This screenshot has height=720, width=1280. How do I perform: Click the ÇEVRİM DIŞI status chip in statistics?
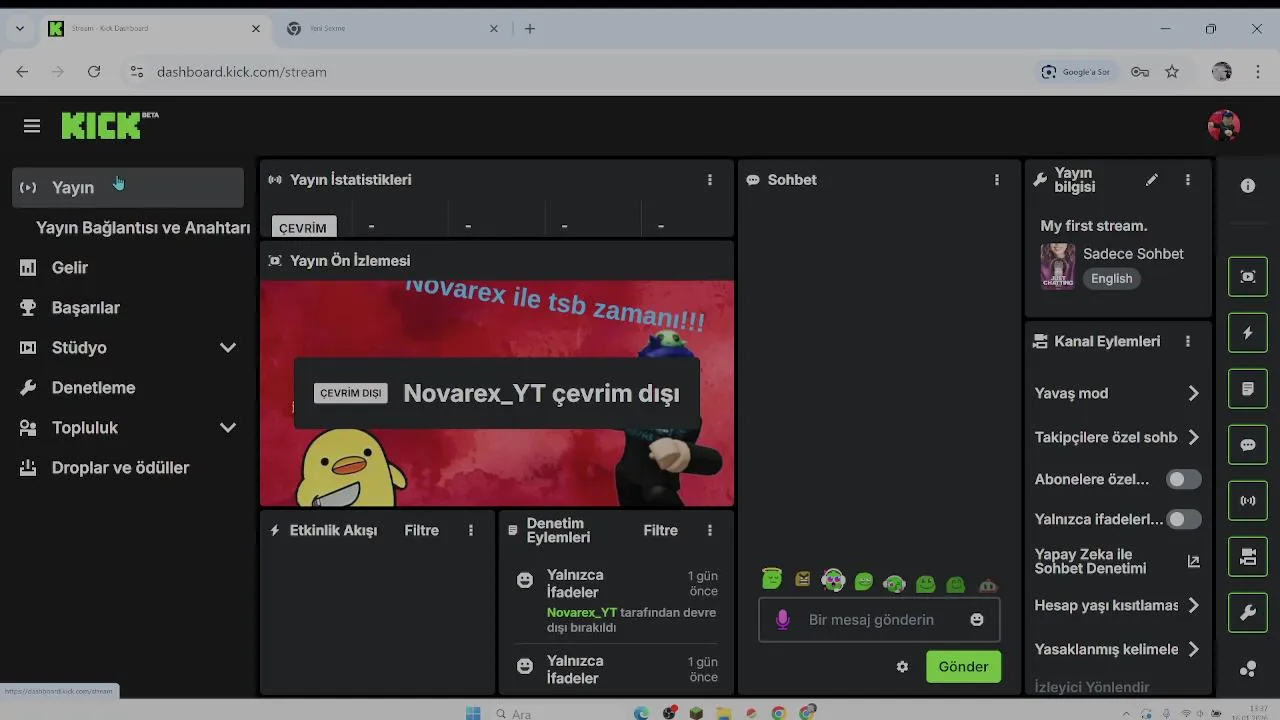pyautogui.click(x=303, y=227)
